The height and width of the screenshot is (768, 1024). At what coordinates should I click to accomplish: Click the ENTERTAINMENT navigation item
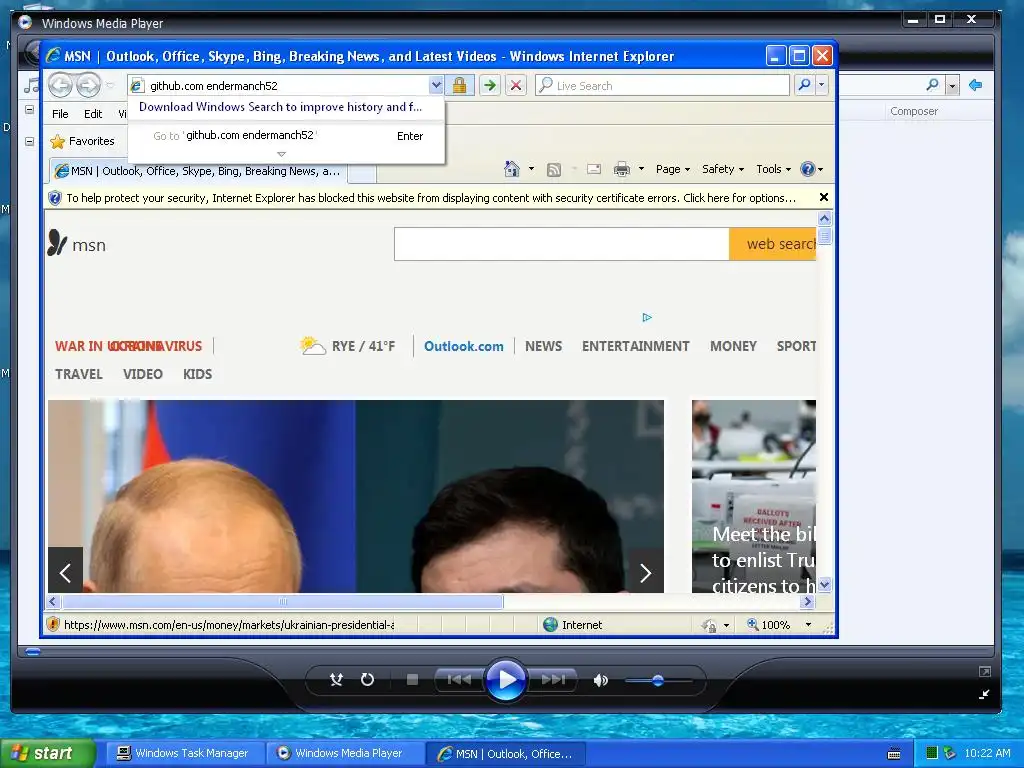pyautogui.click(x=635, y=346)
